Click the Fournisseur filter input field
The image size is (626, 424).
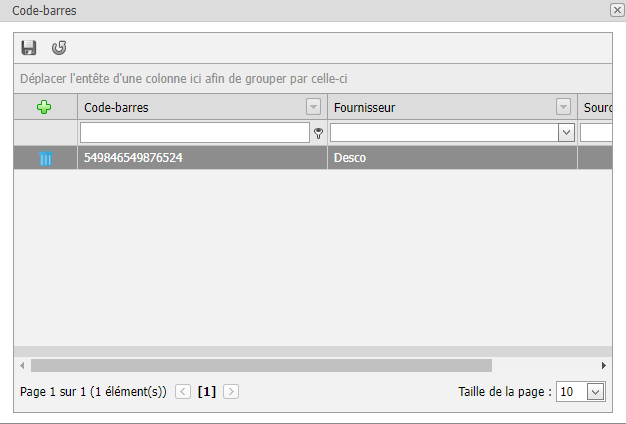pos(444,133)
